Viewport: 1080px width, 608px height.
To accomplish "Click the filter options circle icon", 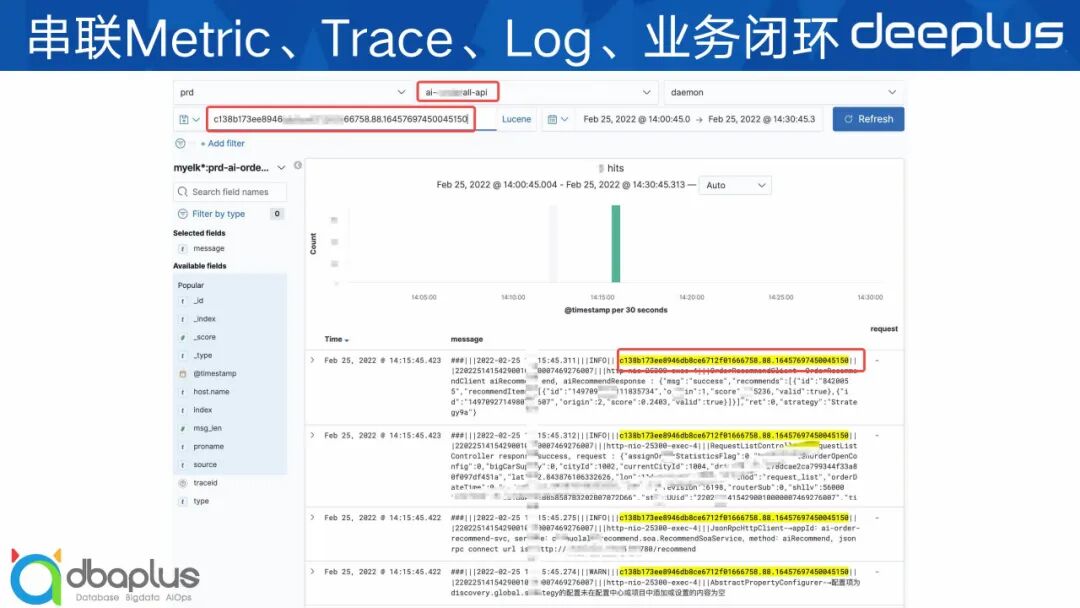I will (180, 143).
